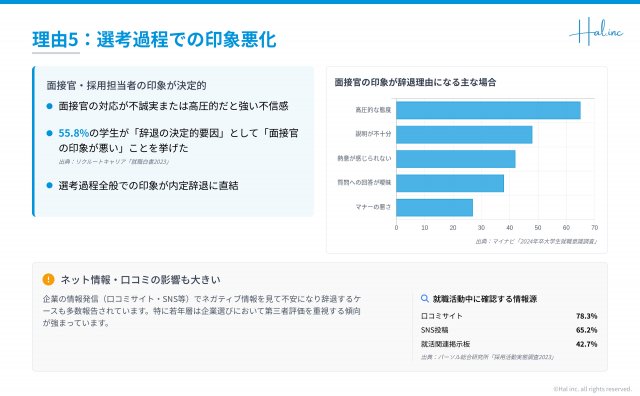Click the '質問への回答が曖昧' bar in chart
Image resolution: width=640 pixels, height=396 pixels.
click(450, 183)
